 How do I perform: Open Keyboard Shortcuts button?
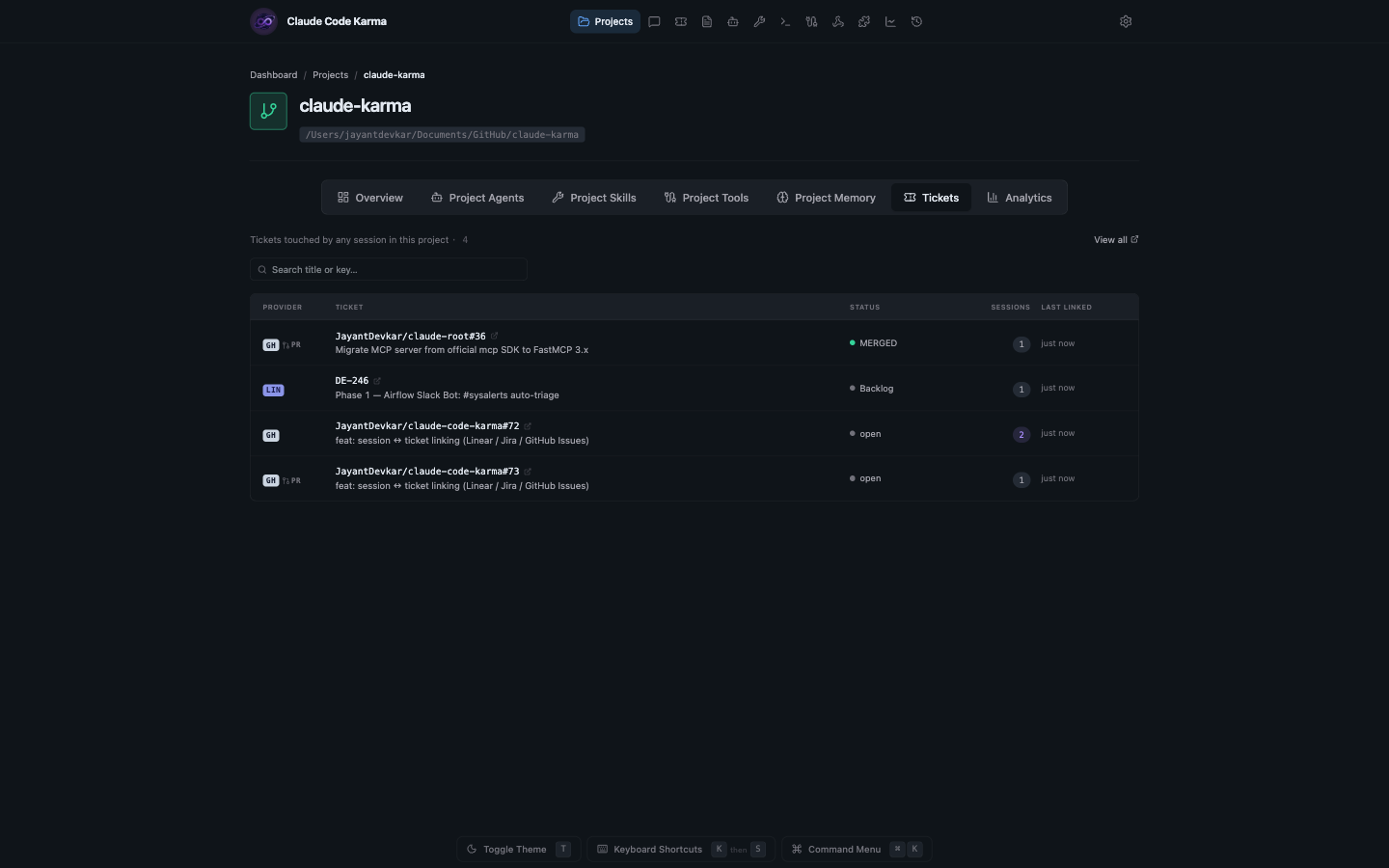pyautogui.click(x=681, y=850)
